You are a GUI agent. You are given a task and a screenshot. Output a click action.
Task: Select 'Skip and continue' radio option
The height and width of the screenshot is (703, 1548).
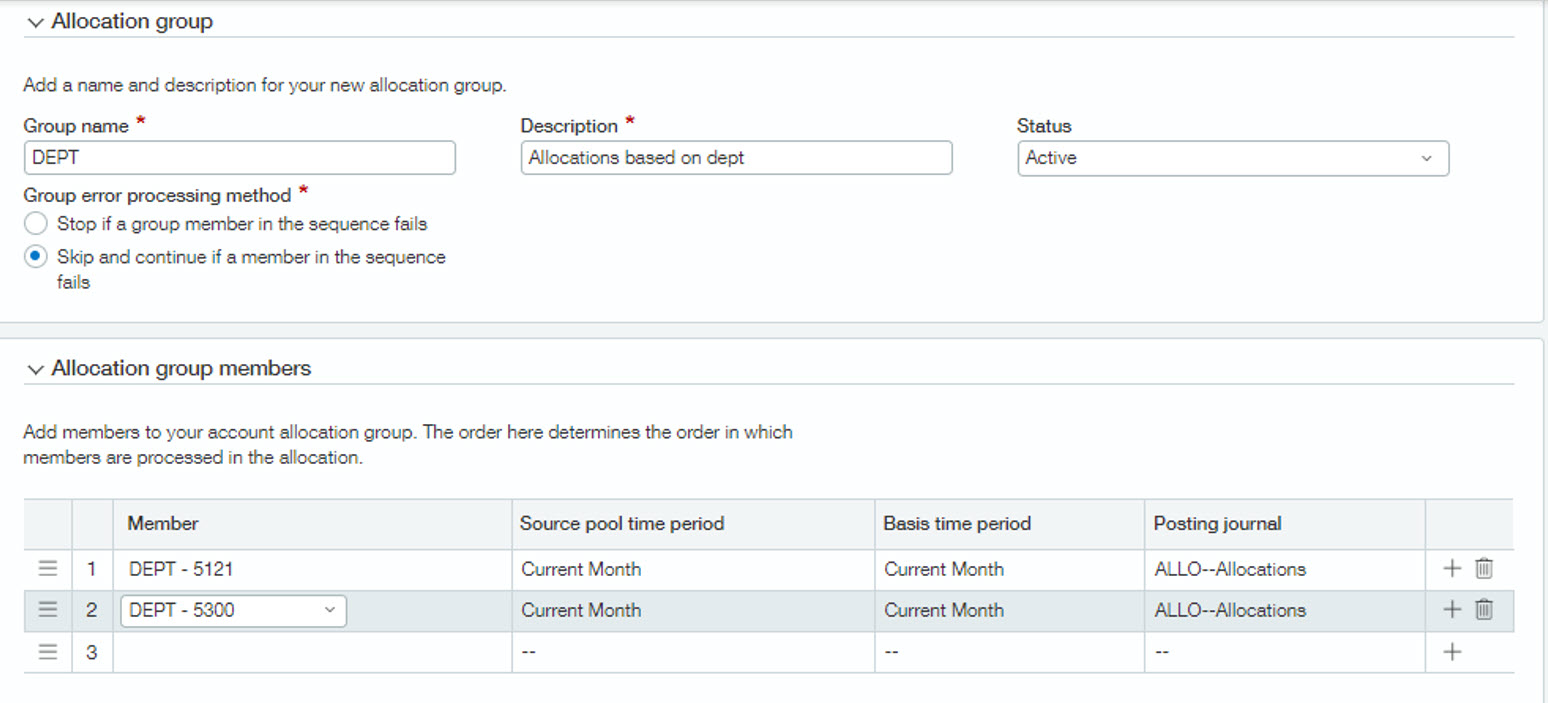pyautogui.click(x=36, y=257)
